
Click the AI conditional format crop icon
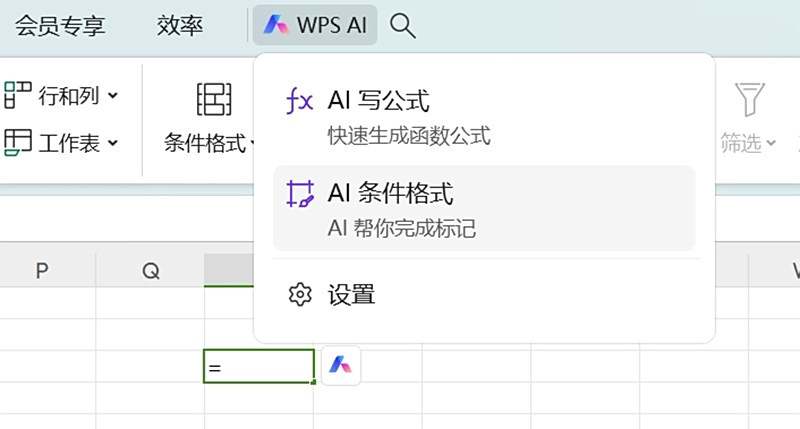pyautogui.click(x=300, y=194)
